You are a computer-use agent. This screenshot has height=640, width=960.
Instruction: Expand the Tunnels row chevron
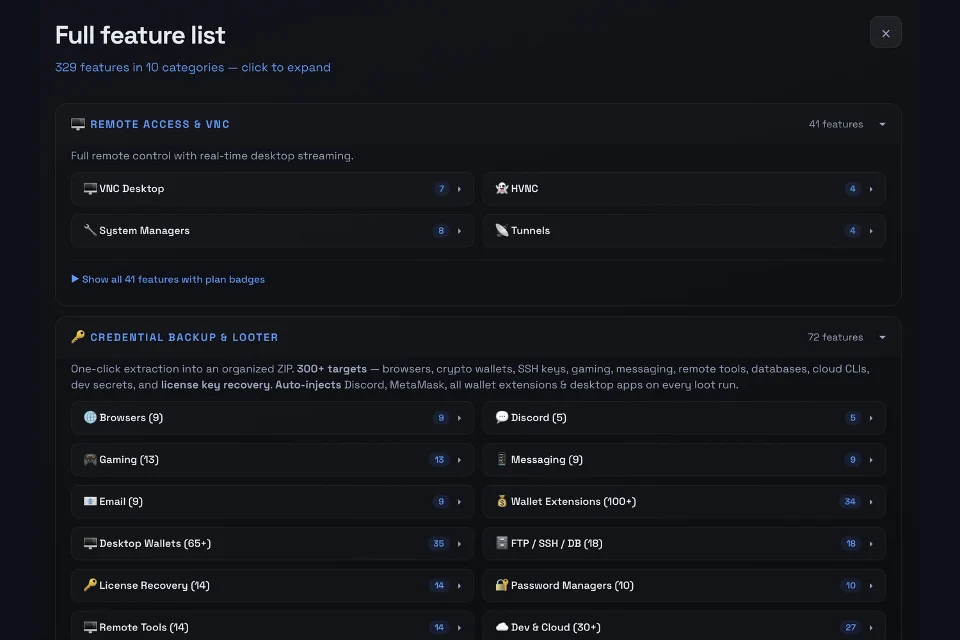point(871,231)
